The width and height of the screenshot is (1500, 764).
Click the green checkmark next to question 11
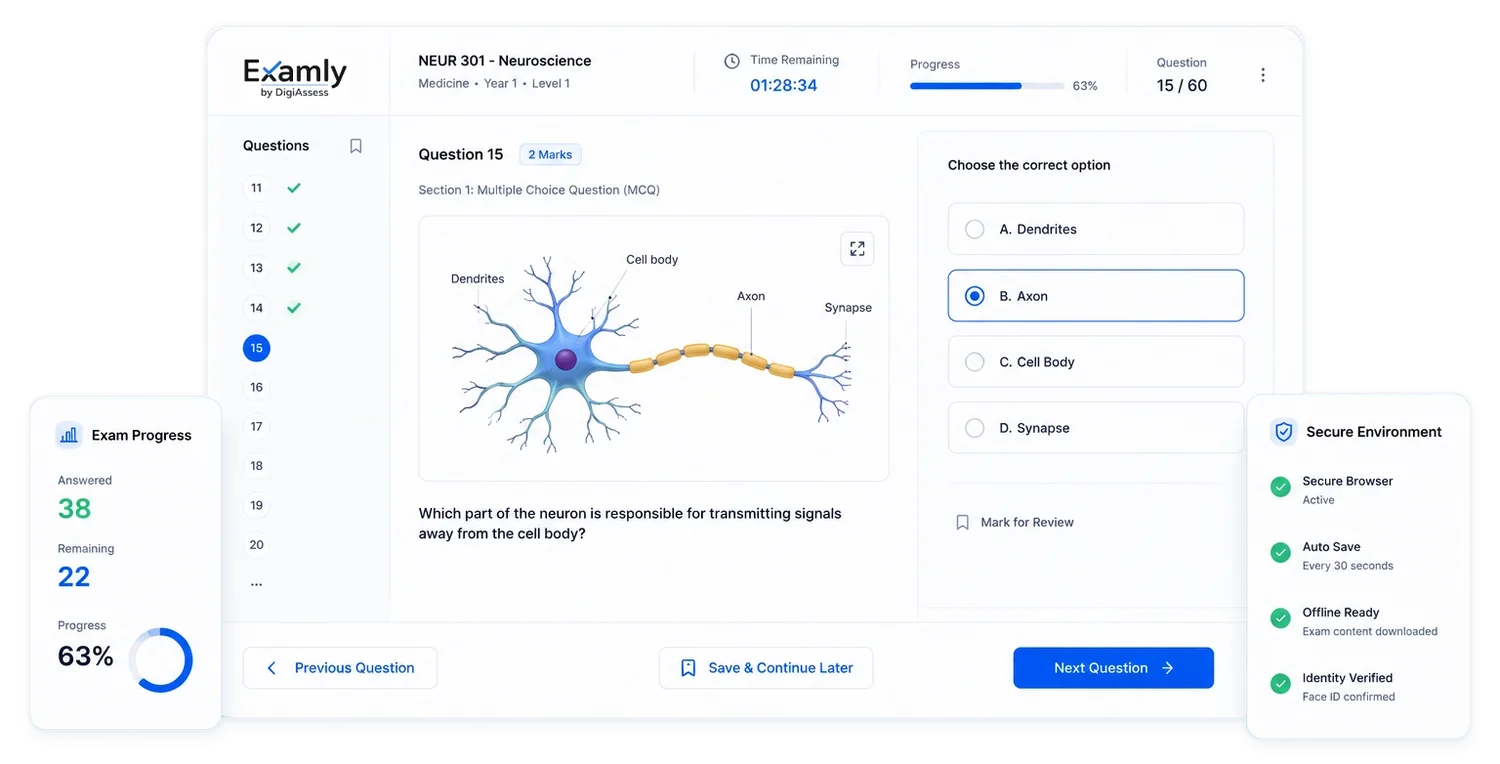pos(294,188)
